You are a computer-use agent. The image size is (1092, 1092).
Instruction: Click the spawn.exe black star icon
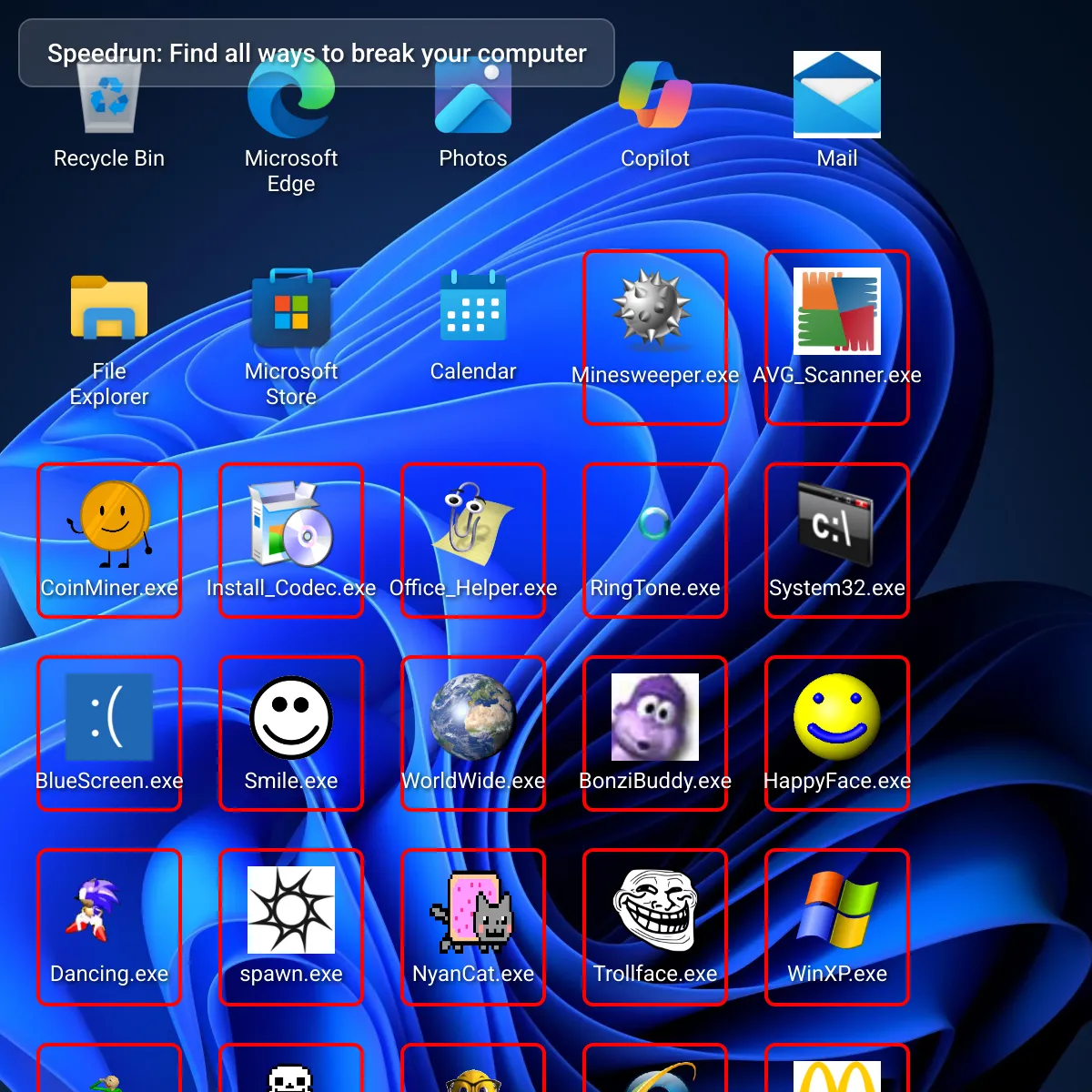(291, 910)
